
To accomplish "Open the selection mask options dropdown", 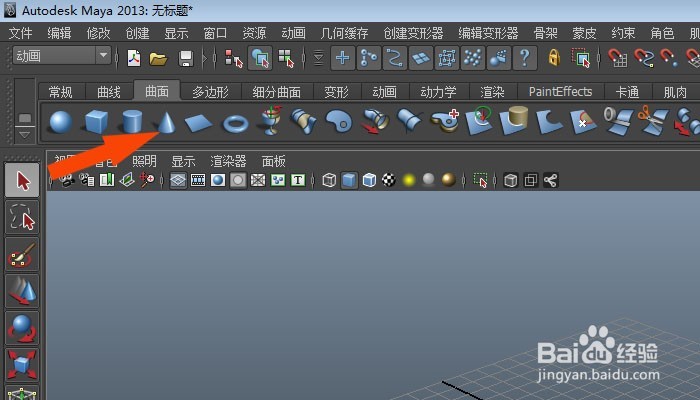I will 318,58.
